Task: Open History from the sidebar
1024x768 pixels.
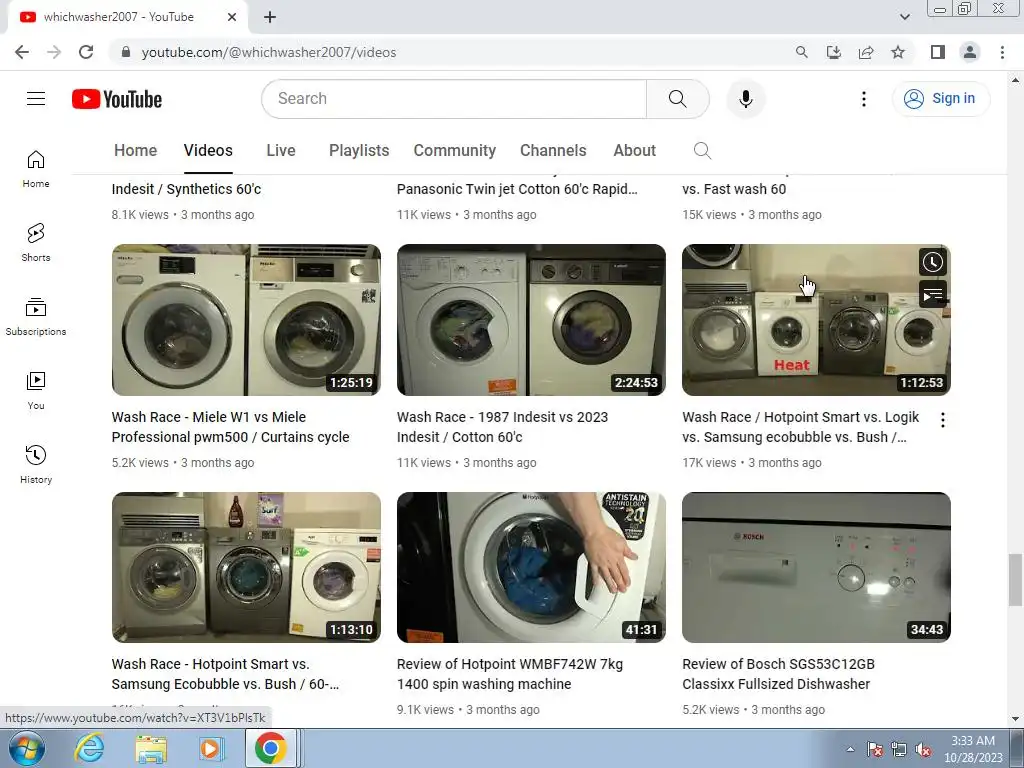Action: (x=36, y=464)
